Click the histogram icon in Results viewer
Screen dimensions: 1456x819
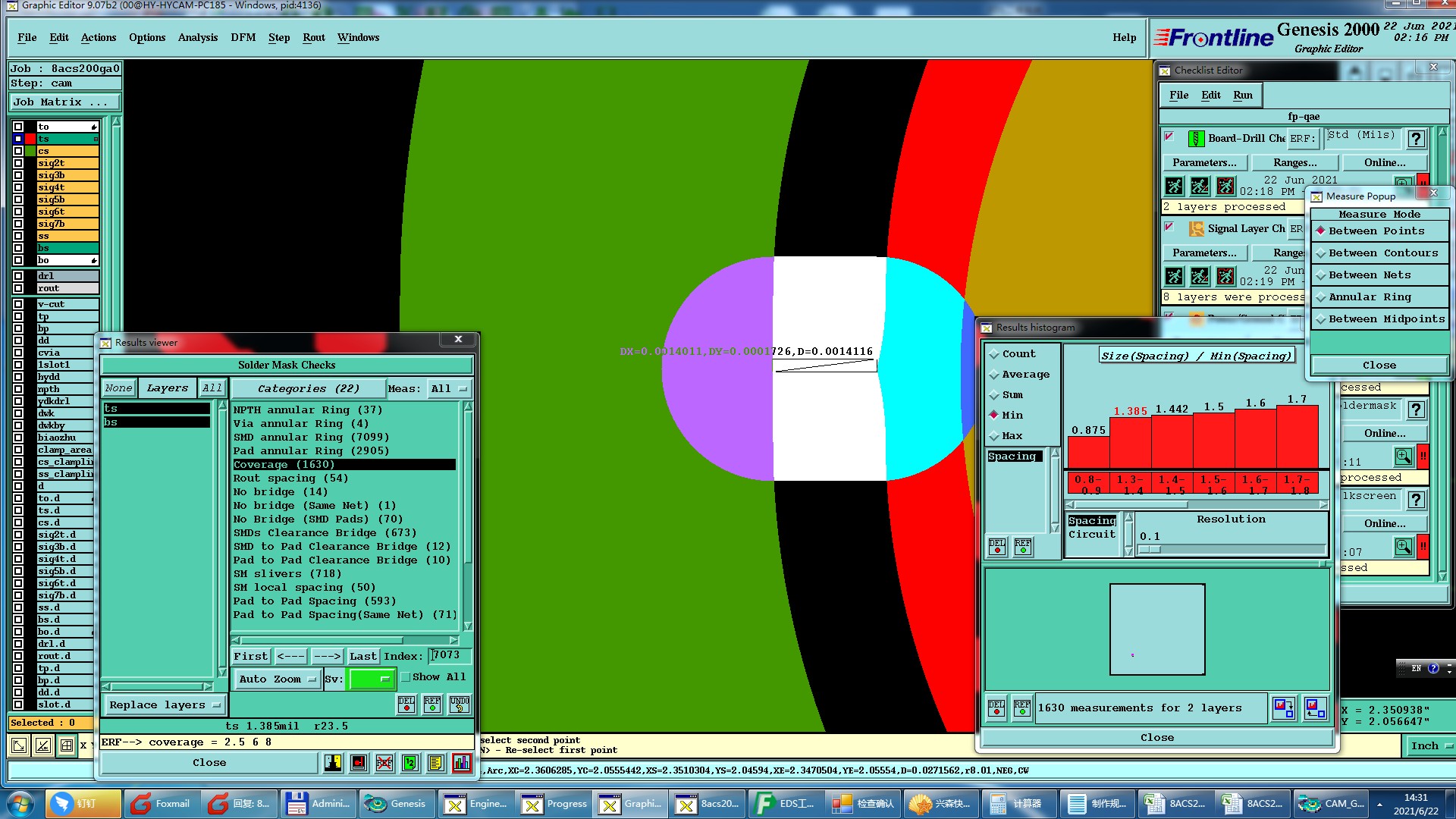pyautogui.click(x=461, y=763)
